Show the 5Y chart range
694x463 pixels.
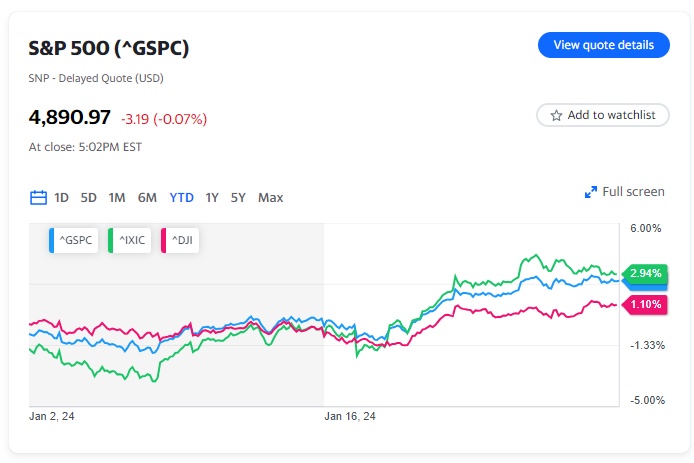pyautogui.click(x=238, y=197)
